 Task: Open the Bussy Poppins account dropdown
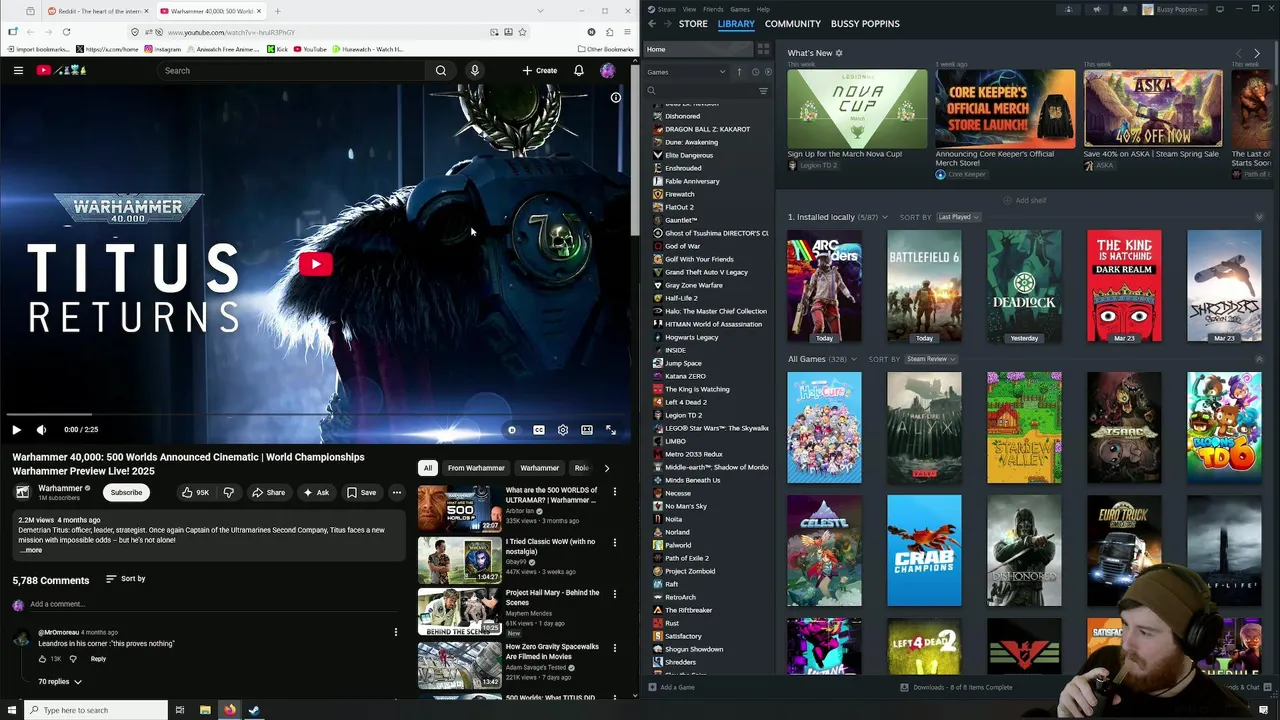1173,9
